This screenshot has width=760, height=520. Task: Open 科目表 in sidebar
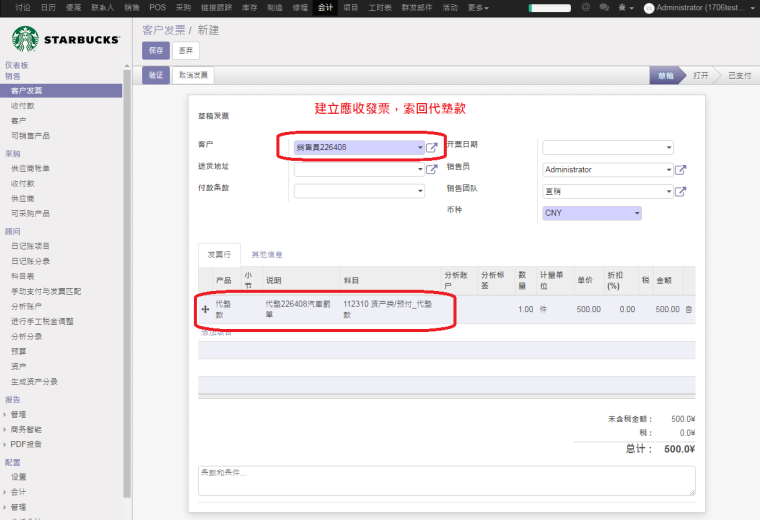click(23, 276)
